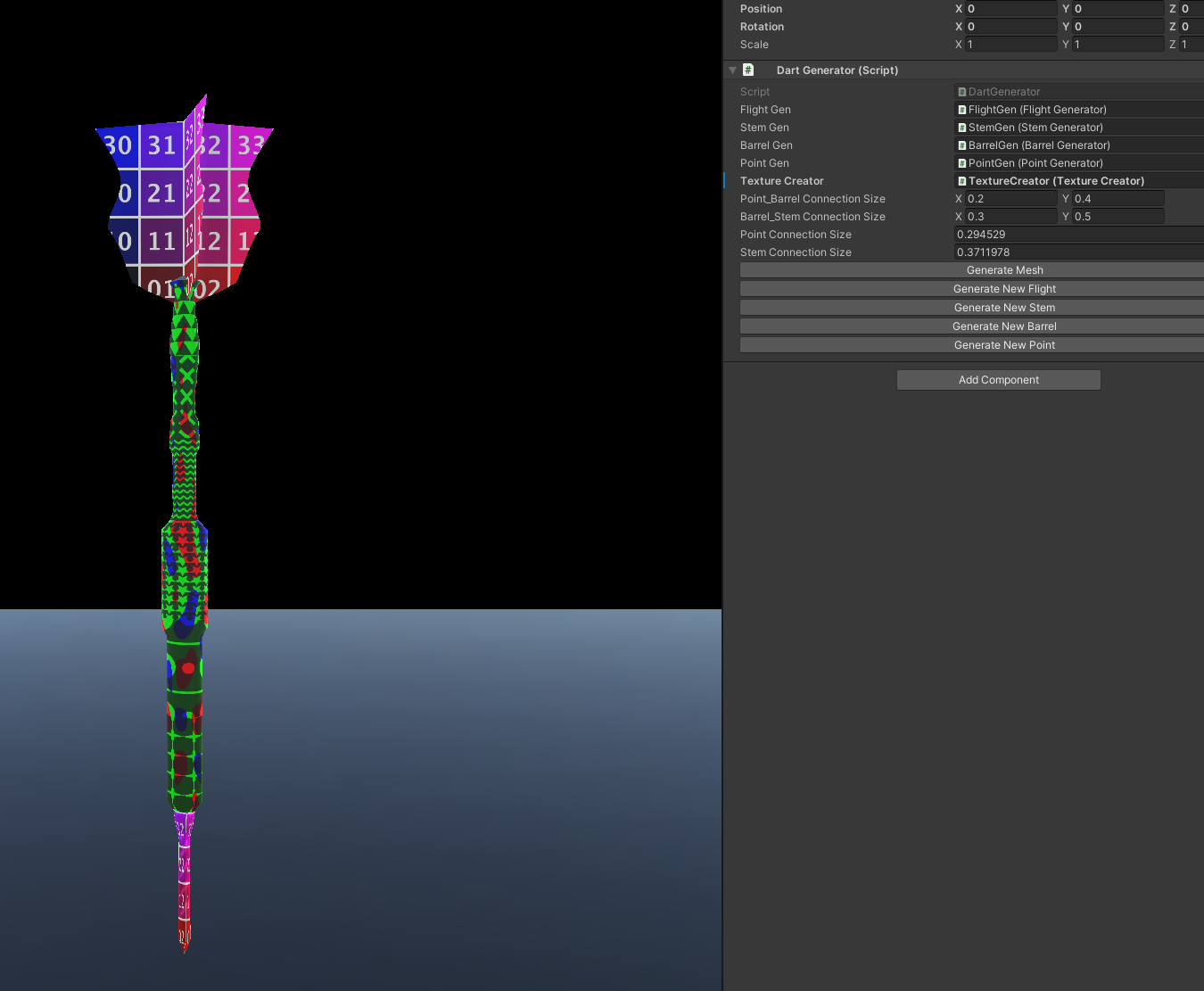Select the Scale Z field
The height and width of the screenshot is (991, 1204).
(1192, 44)
